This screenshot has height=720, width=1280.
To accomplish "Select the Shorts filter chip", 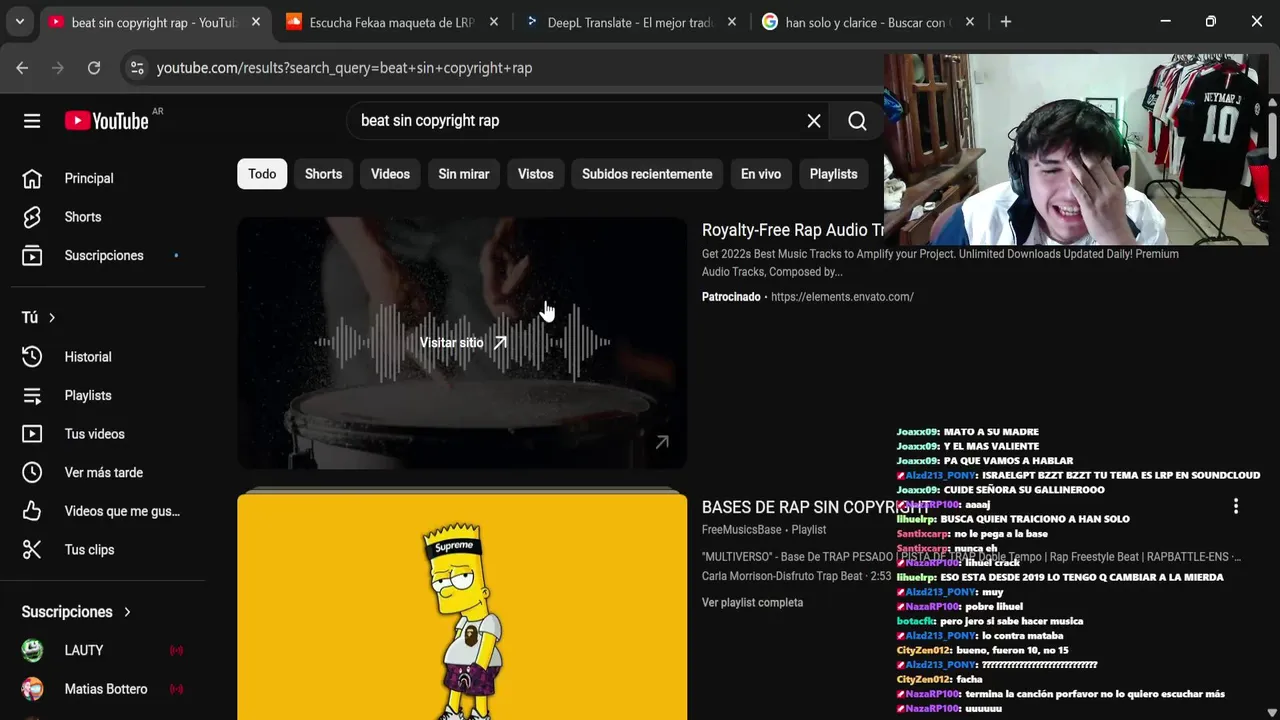I will click(x=323, y=174).
